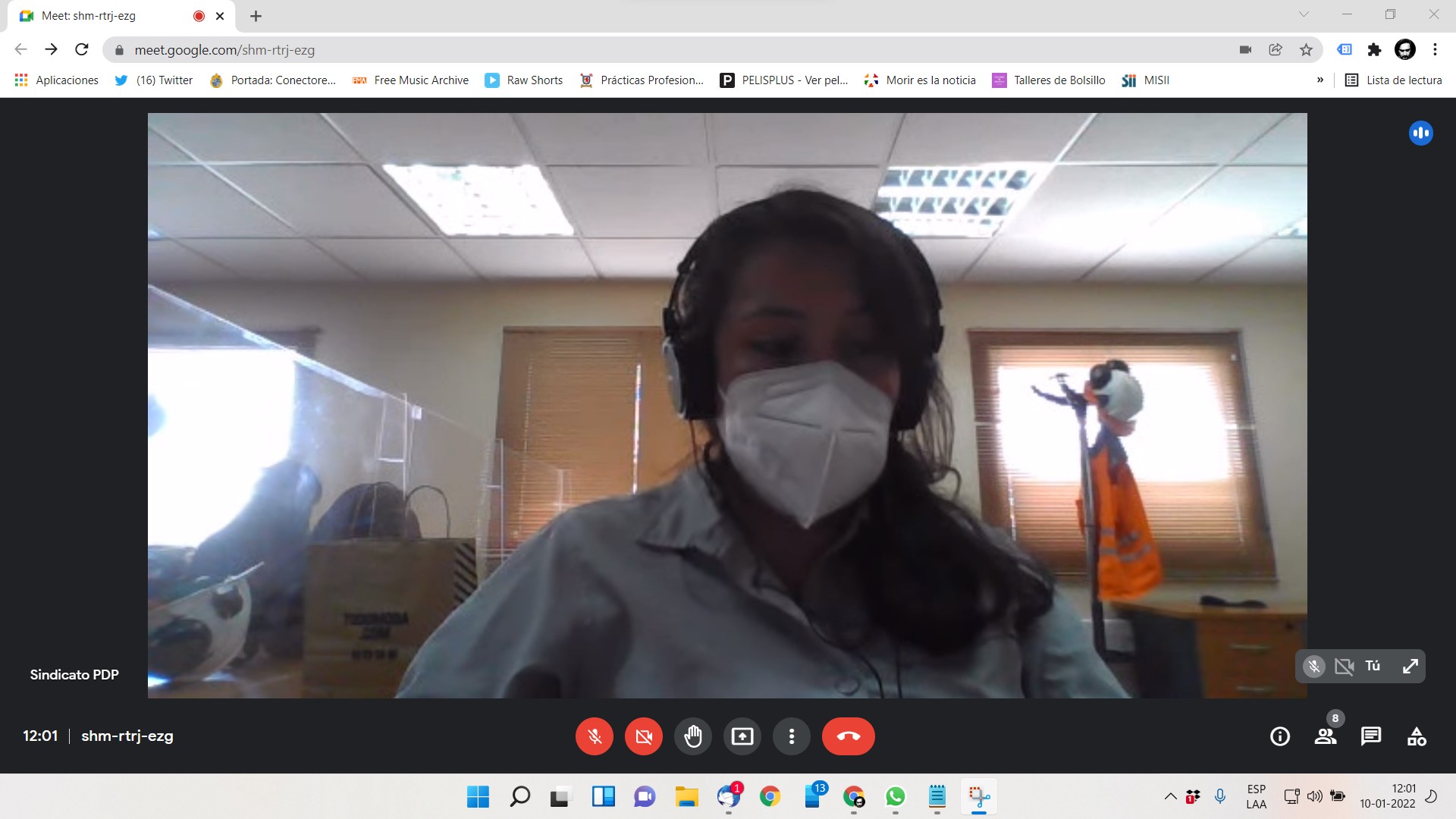Open the meeting details info icon
The image size is (1456, 819).
tap(1280, 736)
